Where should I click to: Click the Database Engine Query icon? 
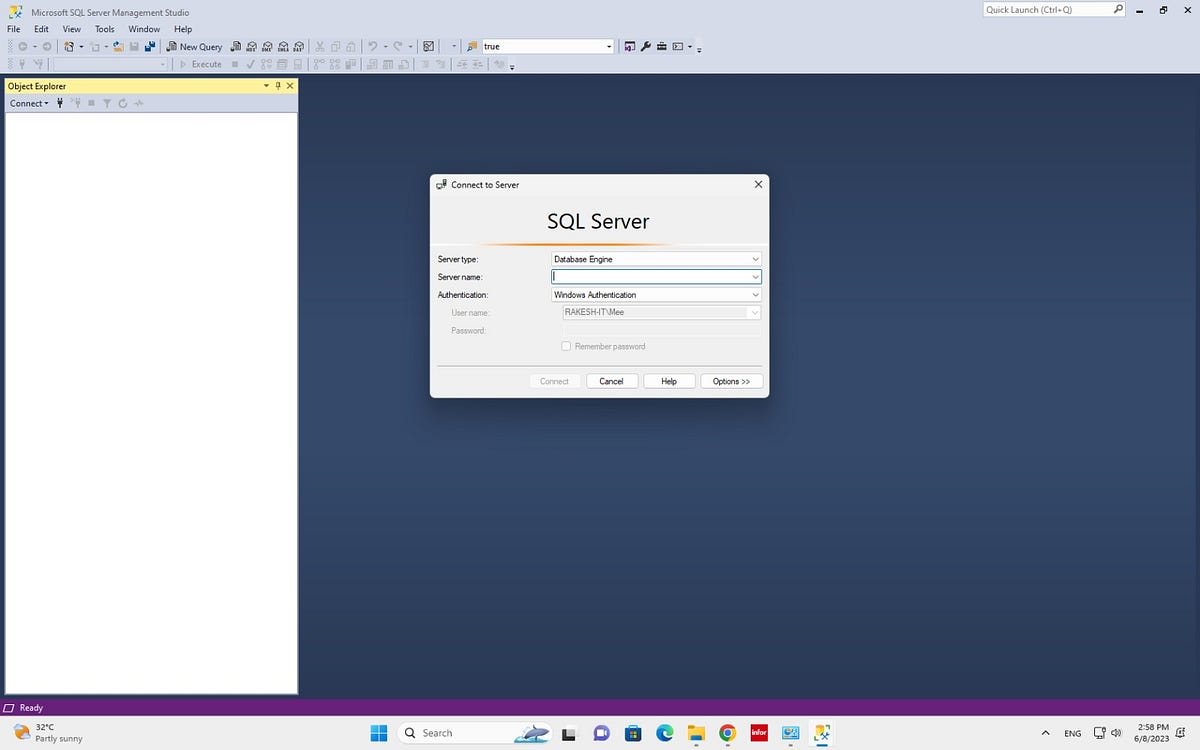[236, 46]
